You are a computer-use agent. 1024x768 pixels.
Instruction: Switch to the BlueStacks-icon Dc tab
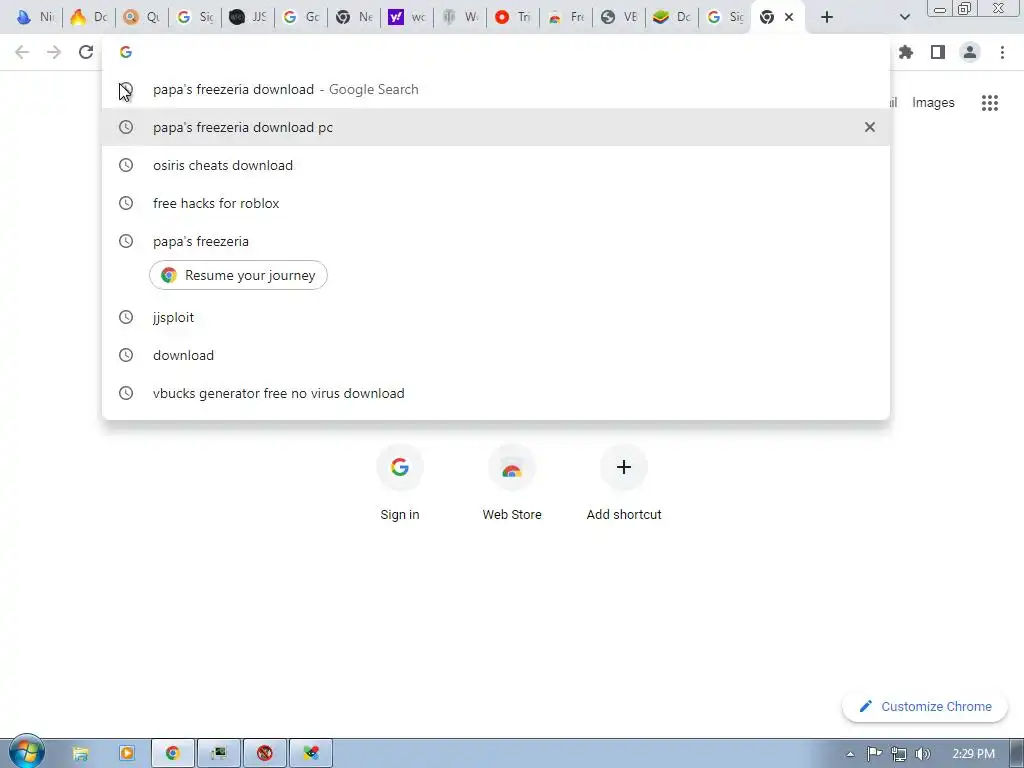pyautogui.click(x=671, y=17)
